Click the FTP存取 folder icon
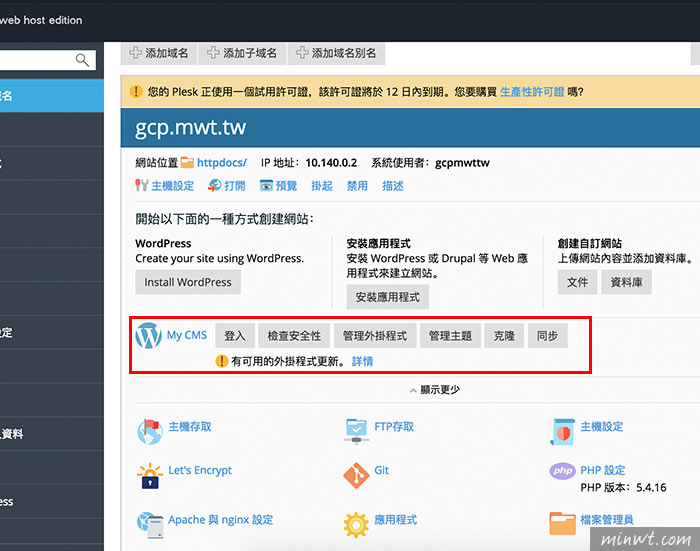Image resolution: width=700 pixels, height=551 pixels. click(356, 431)
